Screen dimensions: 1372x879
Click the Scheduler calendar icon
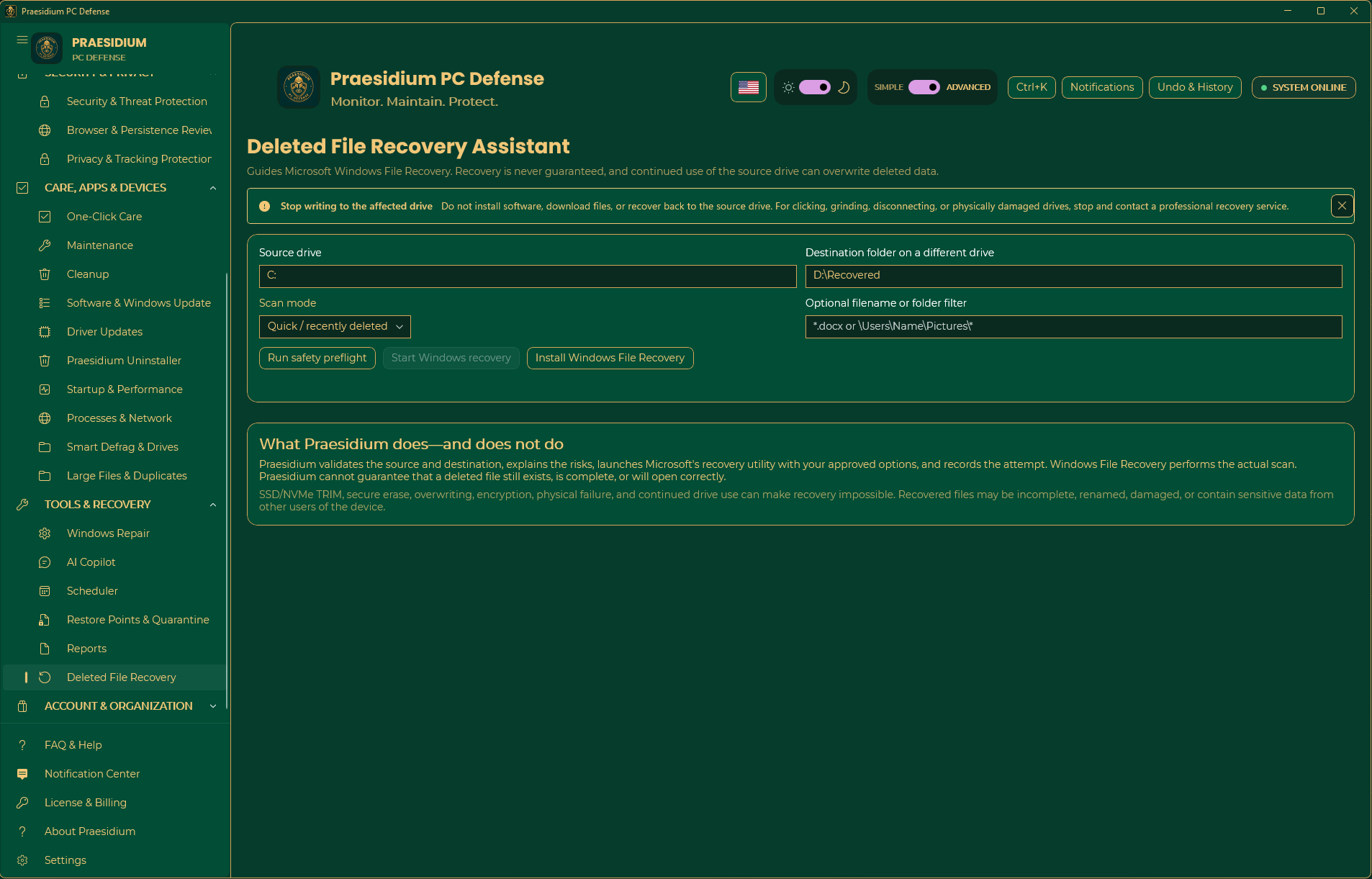click(x=45, y=591)
